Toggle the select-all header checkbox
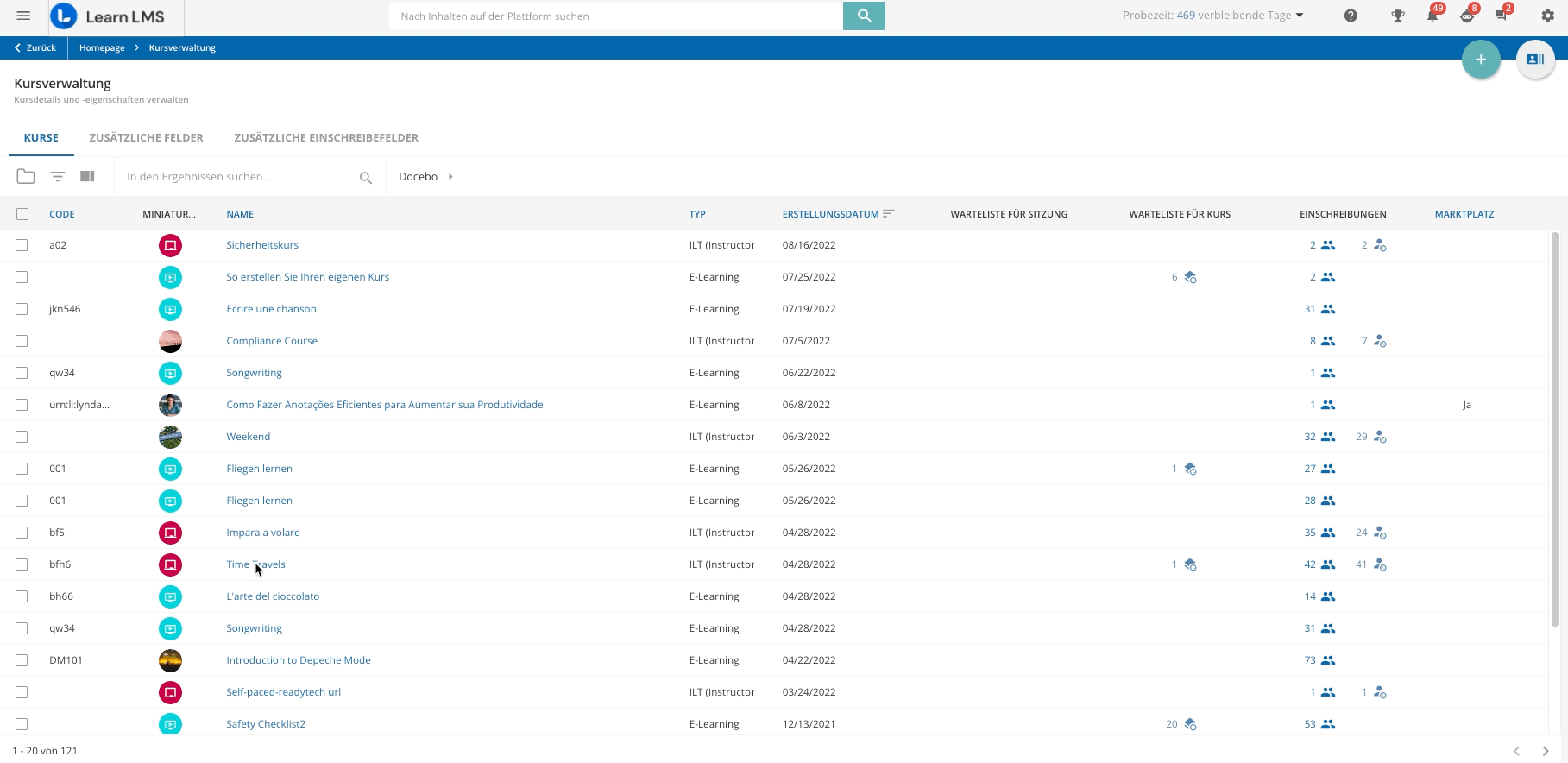1568x763 pixels. tap(22, 214)
